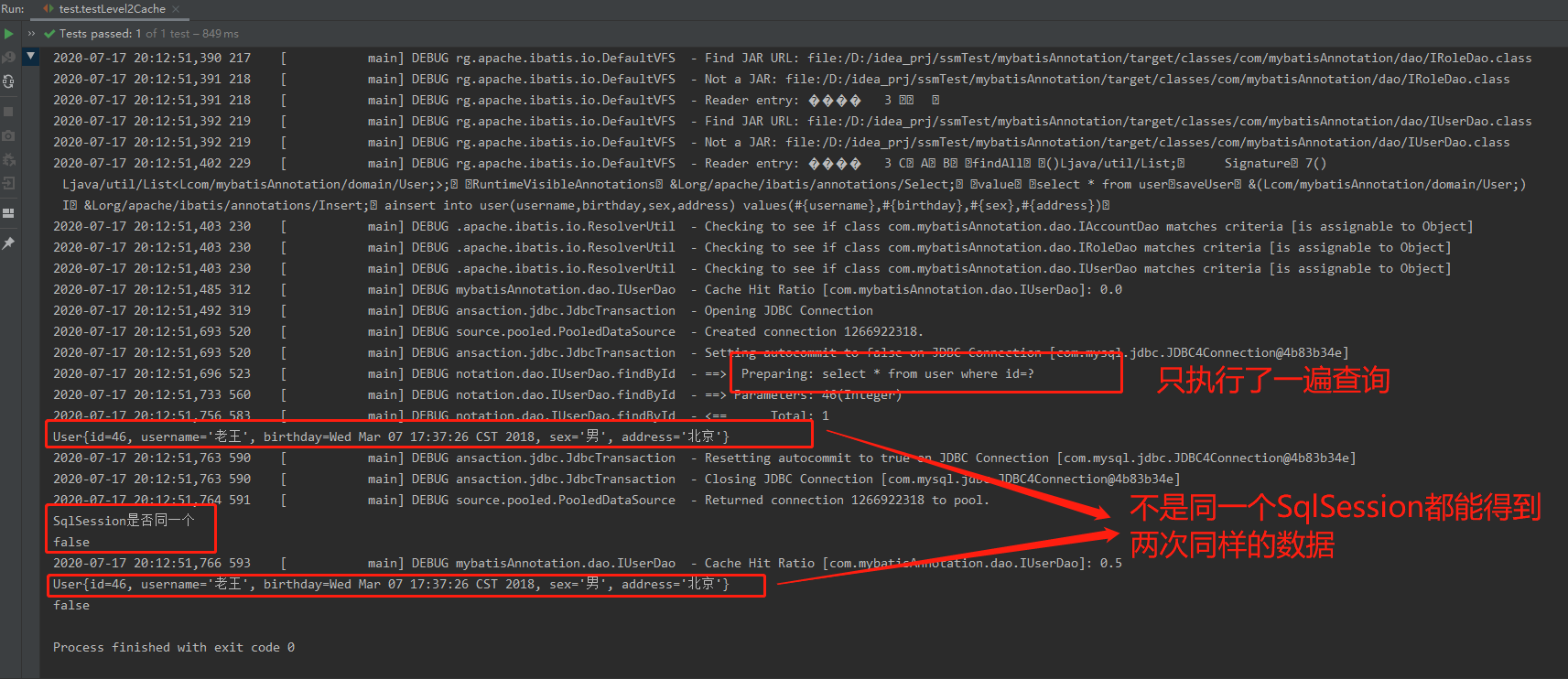This screenshot has width=1568, height=679.
Task: Open the 'Not a JAR' IRoleDao.class file link
Action: click(1148, 79)
